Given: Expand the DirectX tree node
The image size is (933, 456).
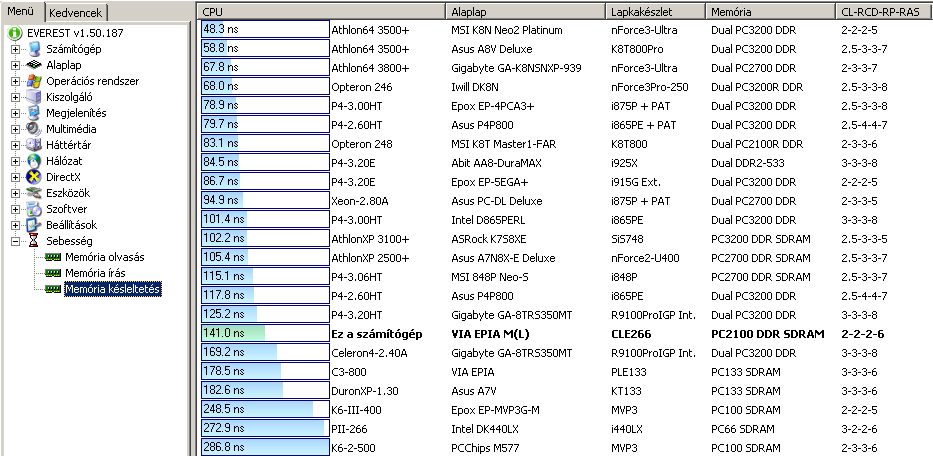Looking at the screenshot, I should (x=15, y=177).
